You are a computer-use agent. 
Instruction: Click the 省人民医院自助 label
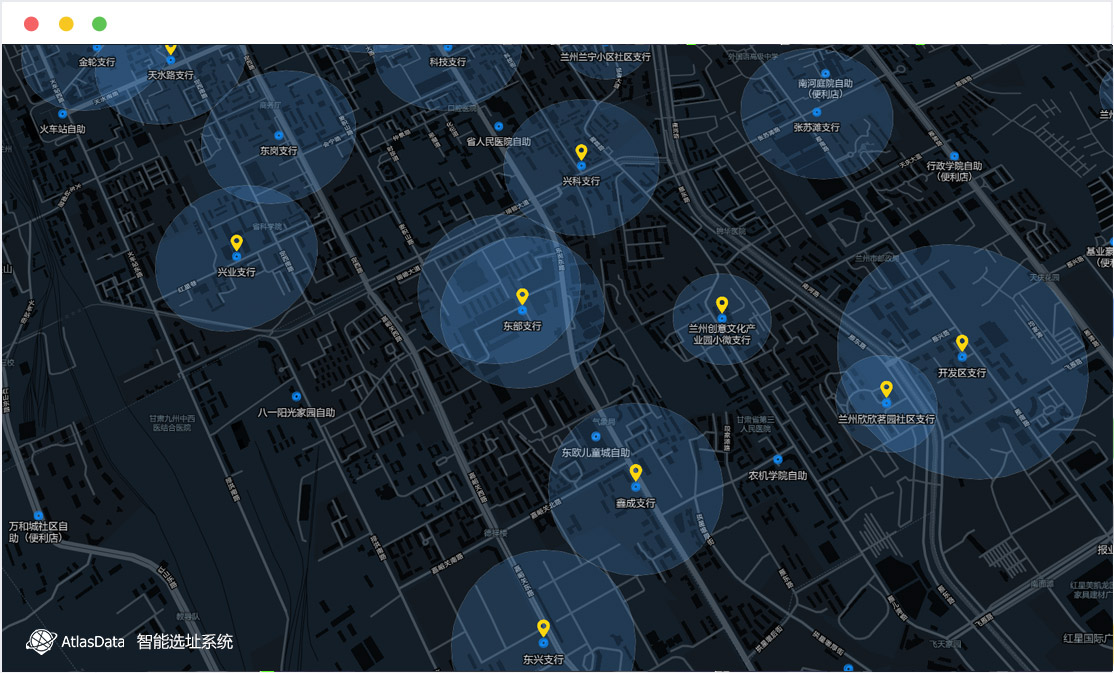click(499, 141)
